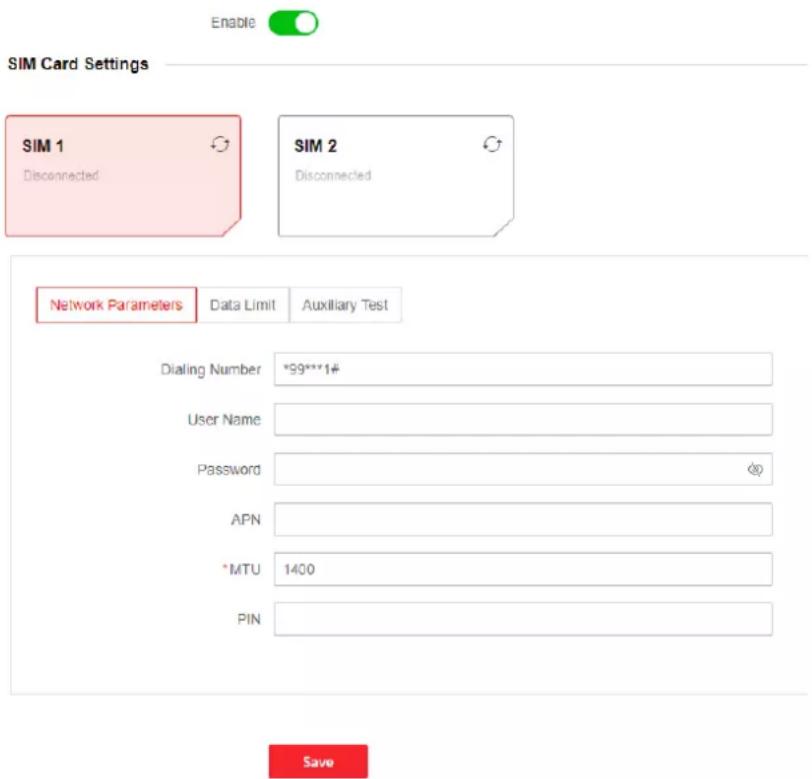Refresh the SIM 2 card status
Screen dimensions: 812x779
point(492,144)
